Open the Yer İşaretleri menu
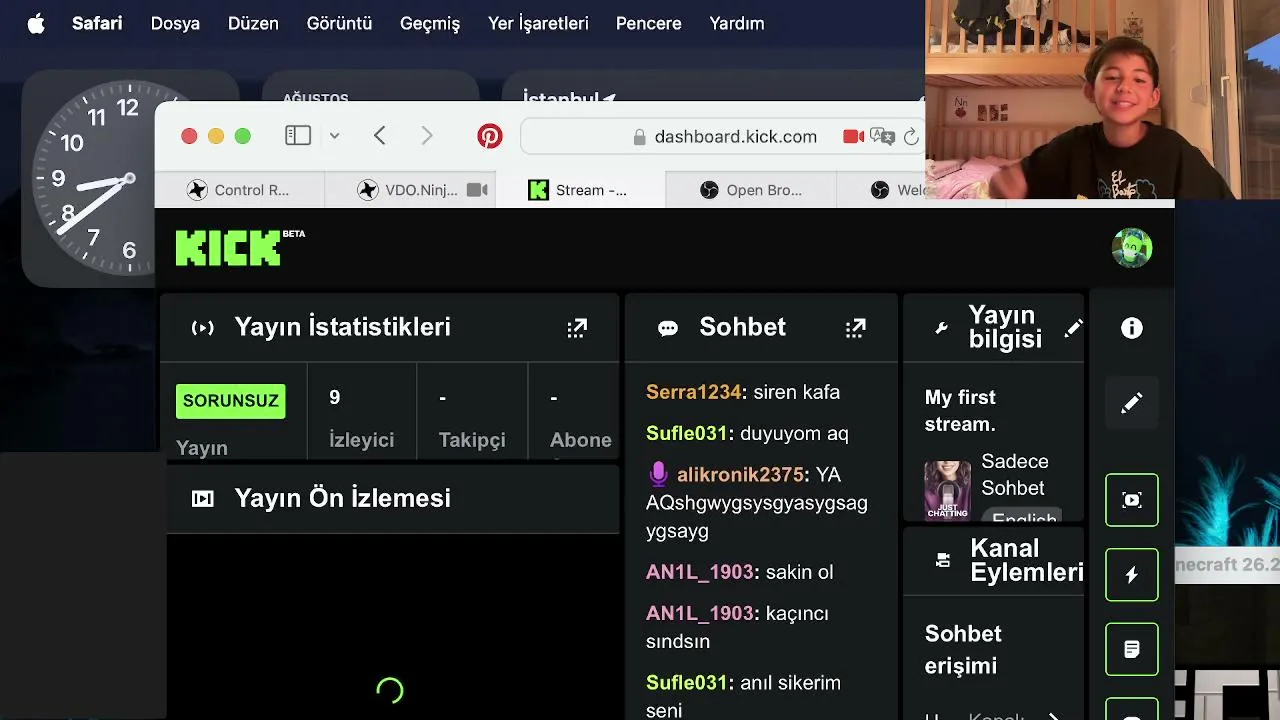Image resolution: width=1280 pixels, height=720 pixels. click(538, 24)
